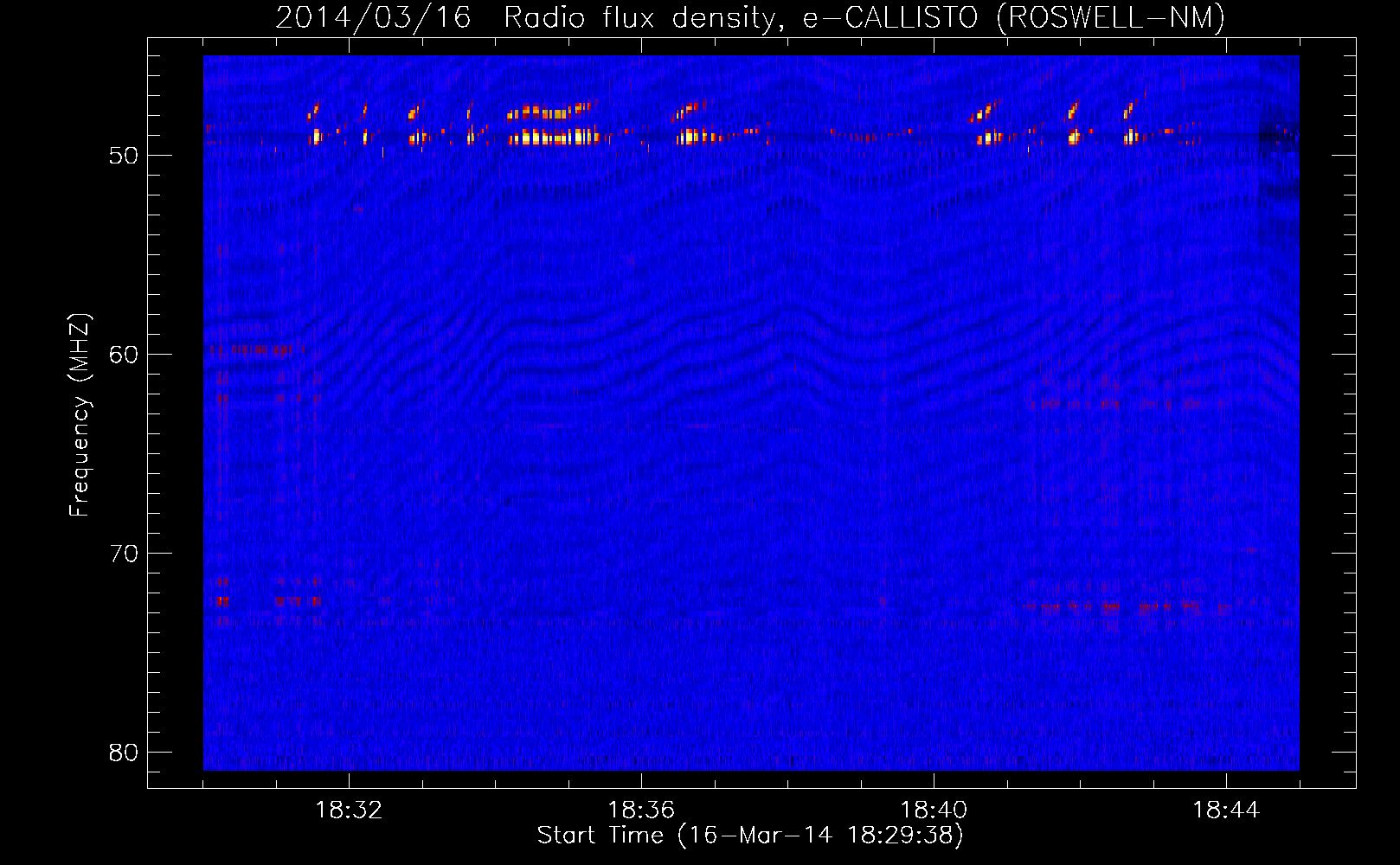Click the "Start Time (16-Mar-14 18:29:38)" axis label
The image size is (1400, 865).
(750, 835)
